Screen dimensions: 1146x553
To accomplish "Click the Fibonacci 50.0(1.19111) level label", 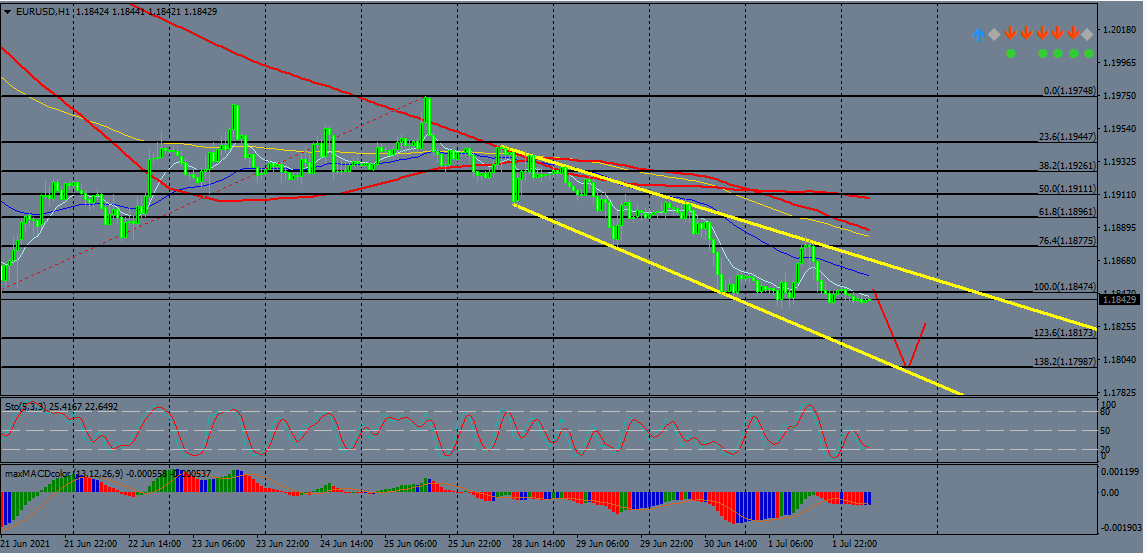I will point(1067,189).
